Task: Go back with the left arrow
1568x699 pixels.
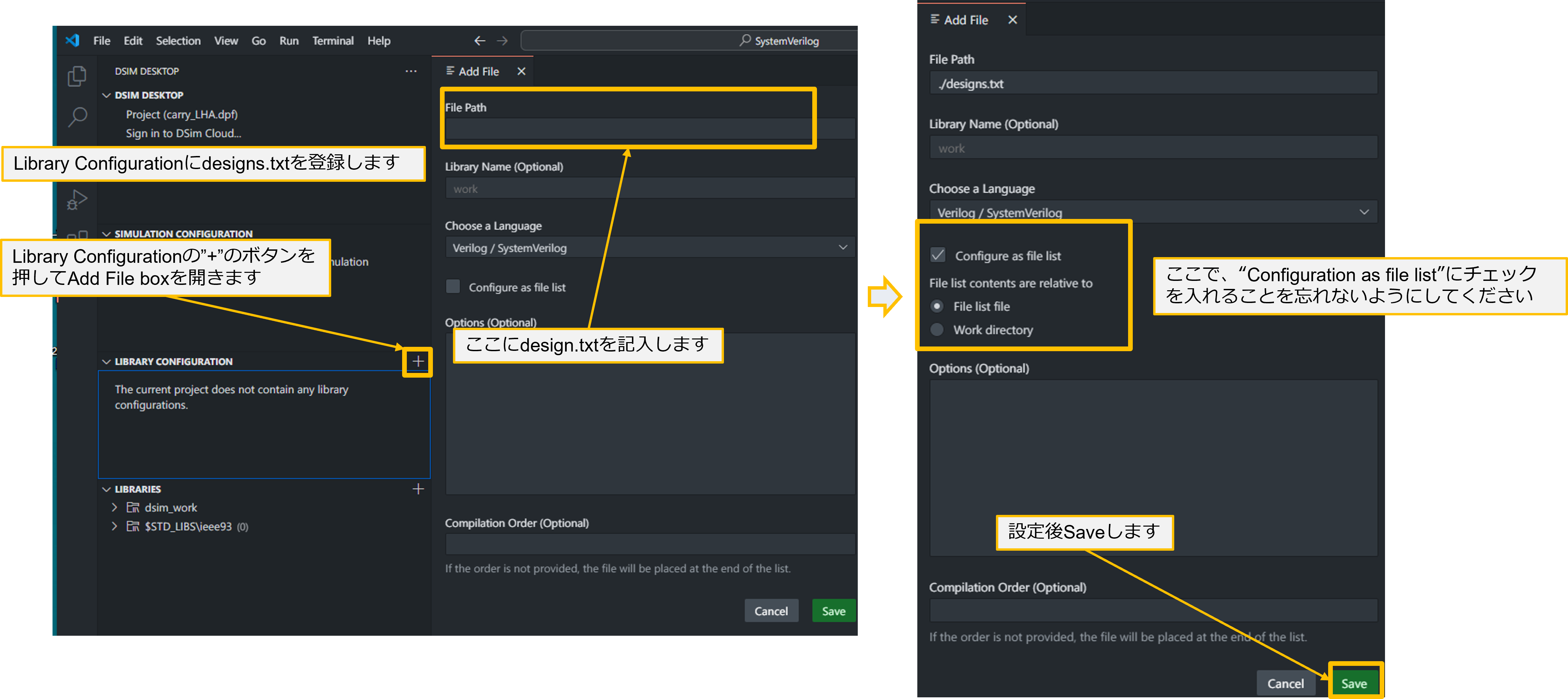Action: pos(480,41)
